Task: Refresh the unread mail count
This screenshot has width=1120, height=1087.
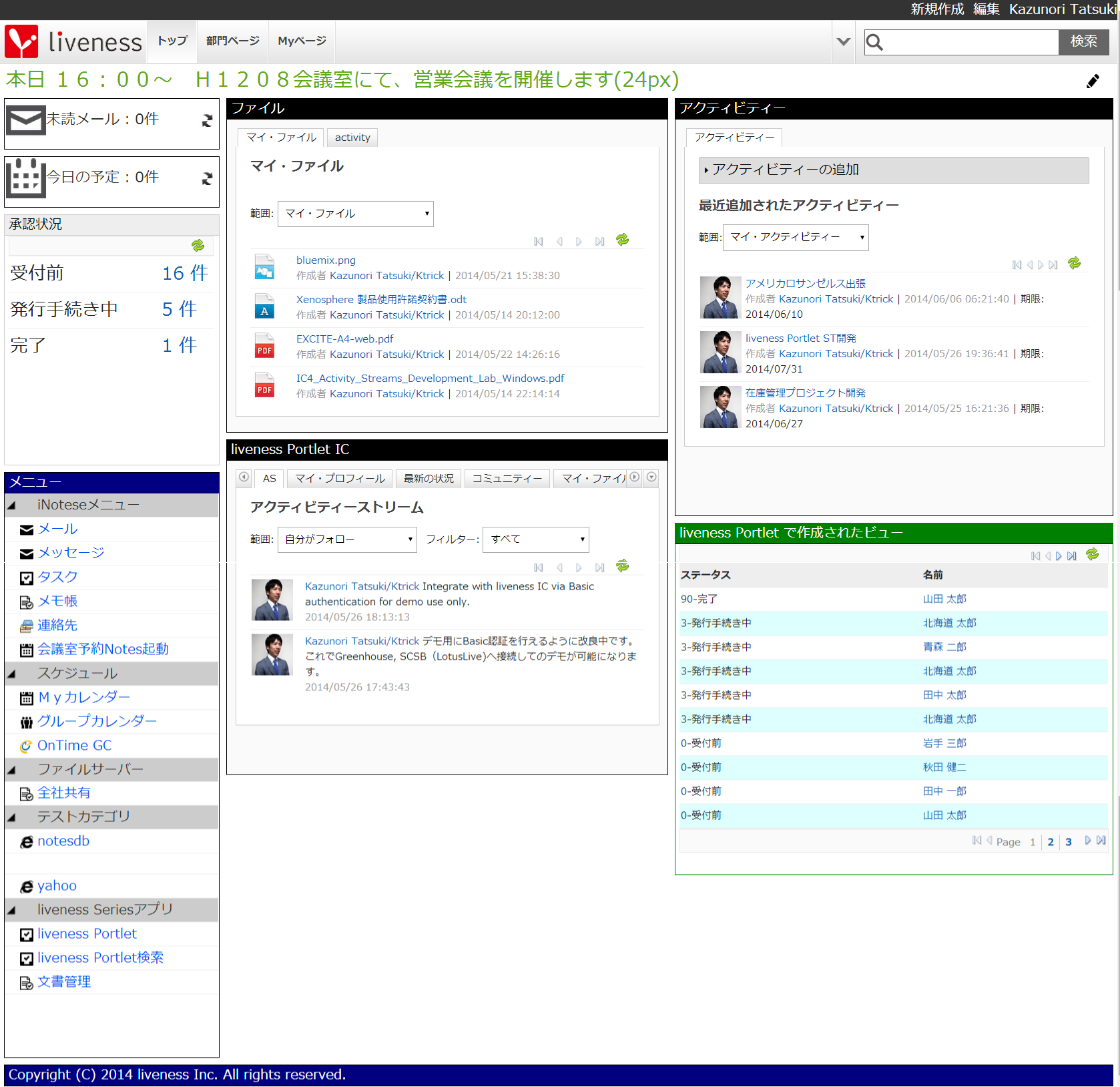Action: (x=208, y=120)
